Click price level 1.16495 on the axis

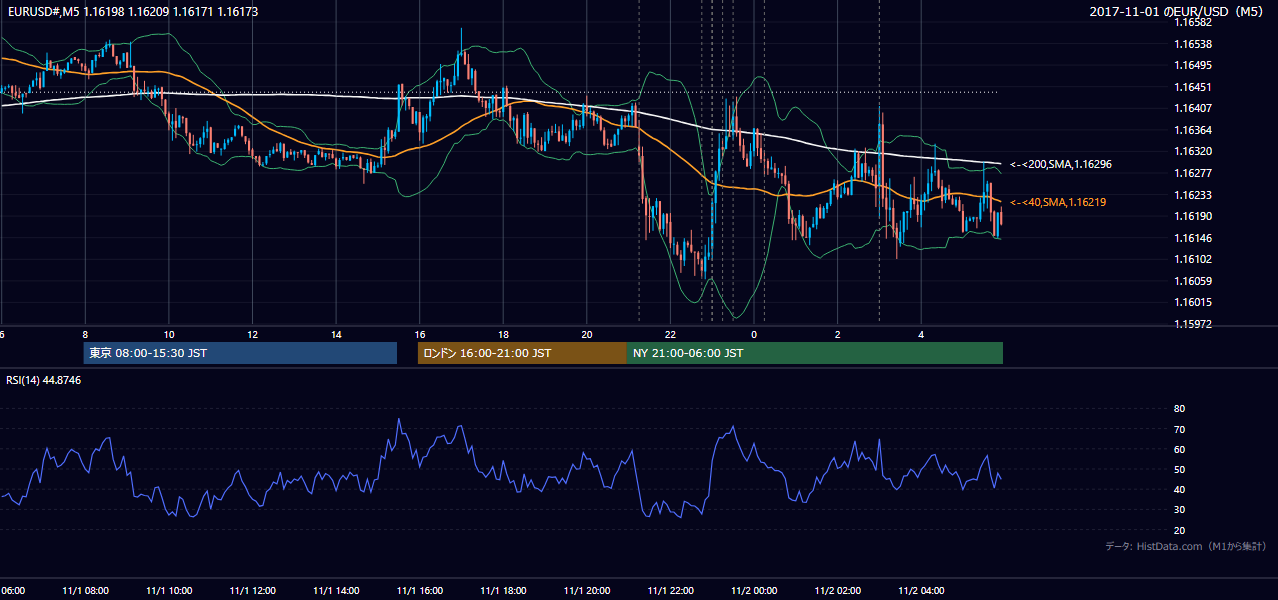pyautogui.click(x=1194, y=65)
